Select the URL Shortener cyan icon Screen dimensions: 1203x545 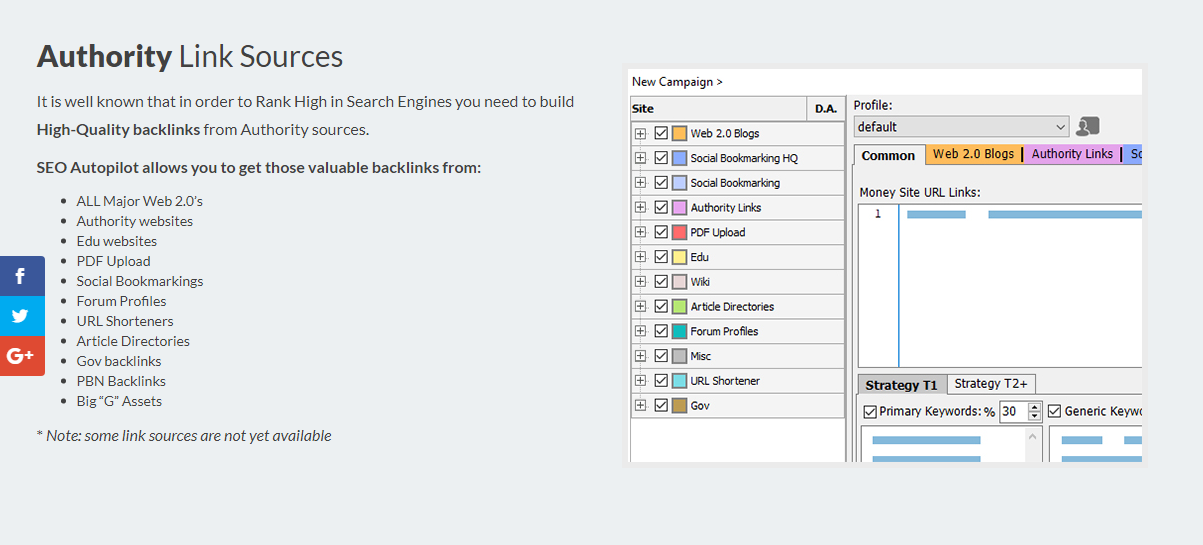click(x=679, y=381)
